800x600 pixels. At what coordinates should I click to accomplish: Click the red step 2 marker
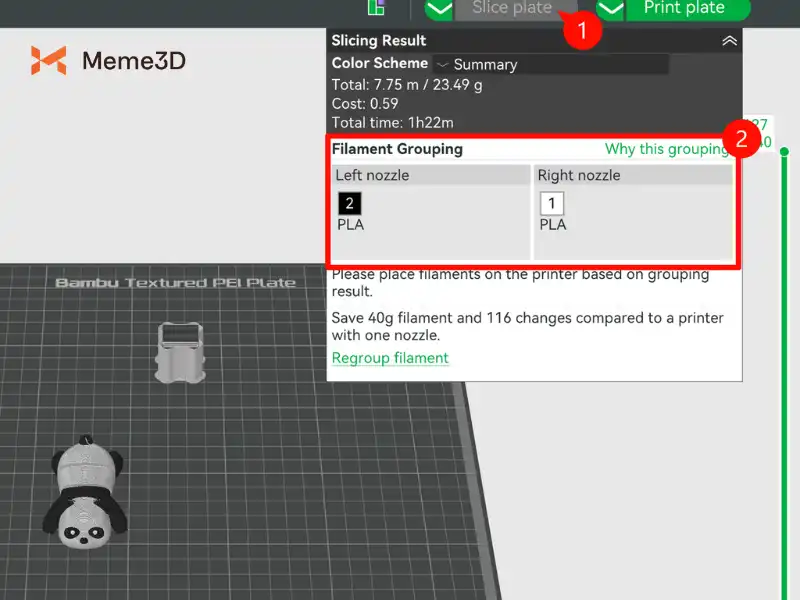tap(742, 139)
